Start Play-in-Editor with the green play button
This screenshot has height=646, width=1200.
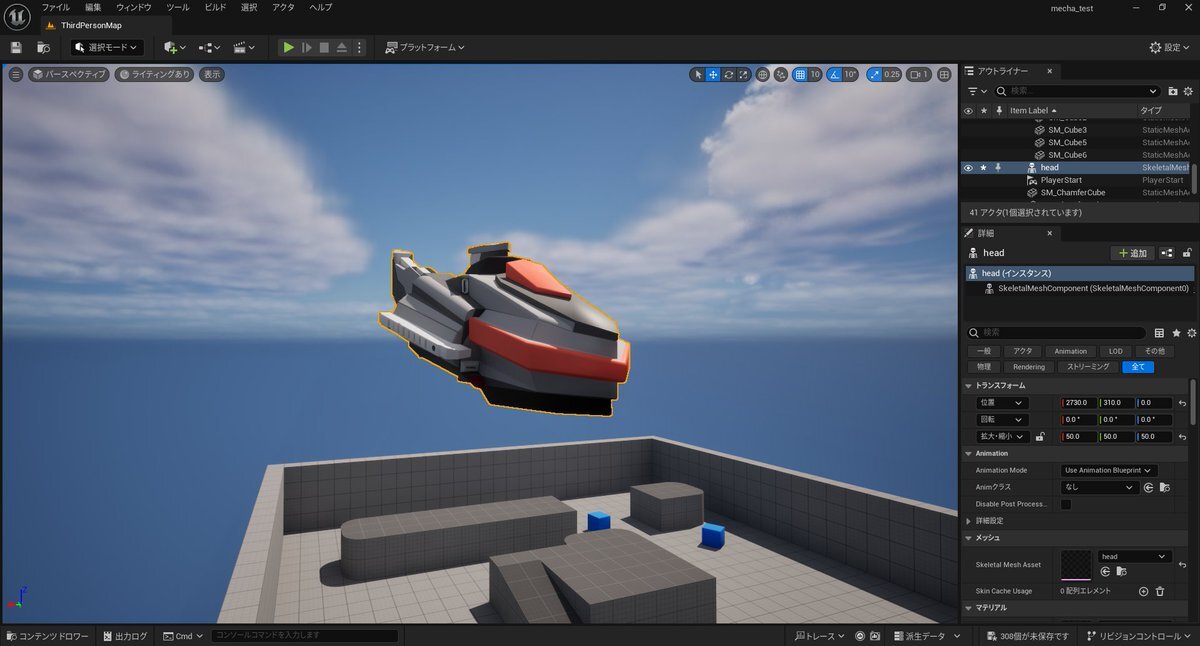click(288, 47)
